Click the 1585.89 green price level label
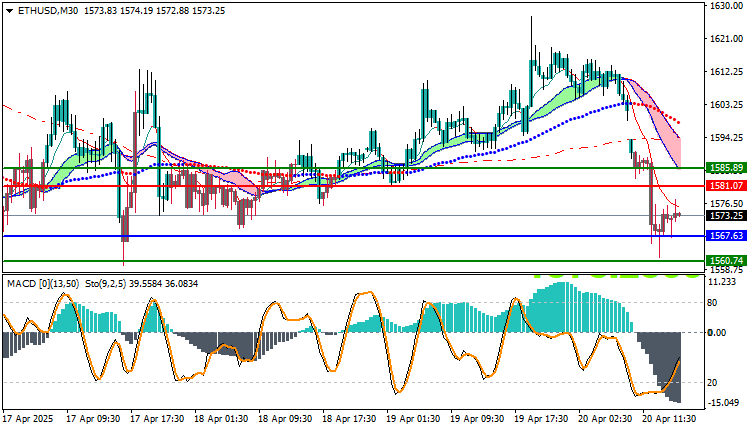This screenshot has height=430, width=750. click(x=727, y=168)
